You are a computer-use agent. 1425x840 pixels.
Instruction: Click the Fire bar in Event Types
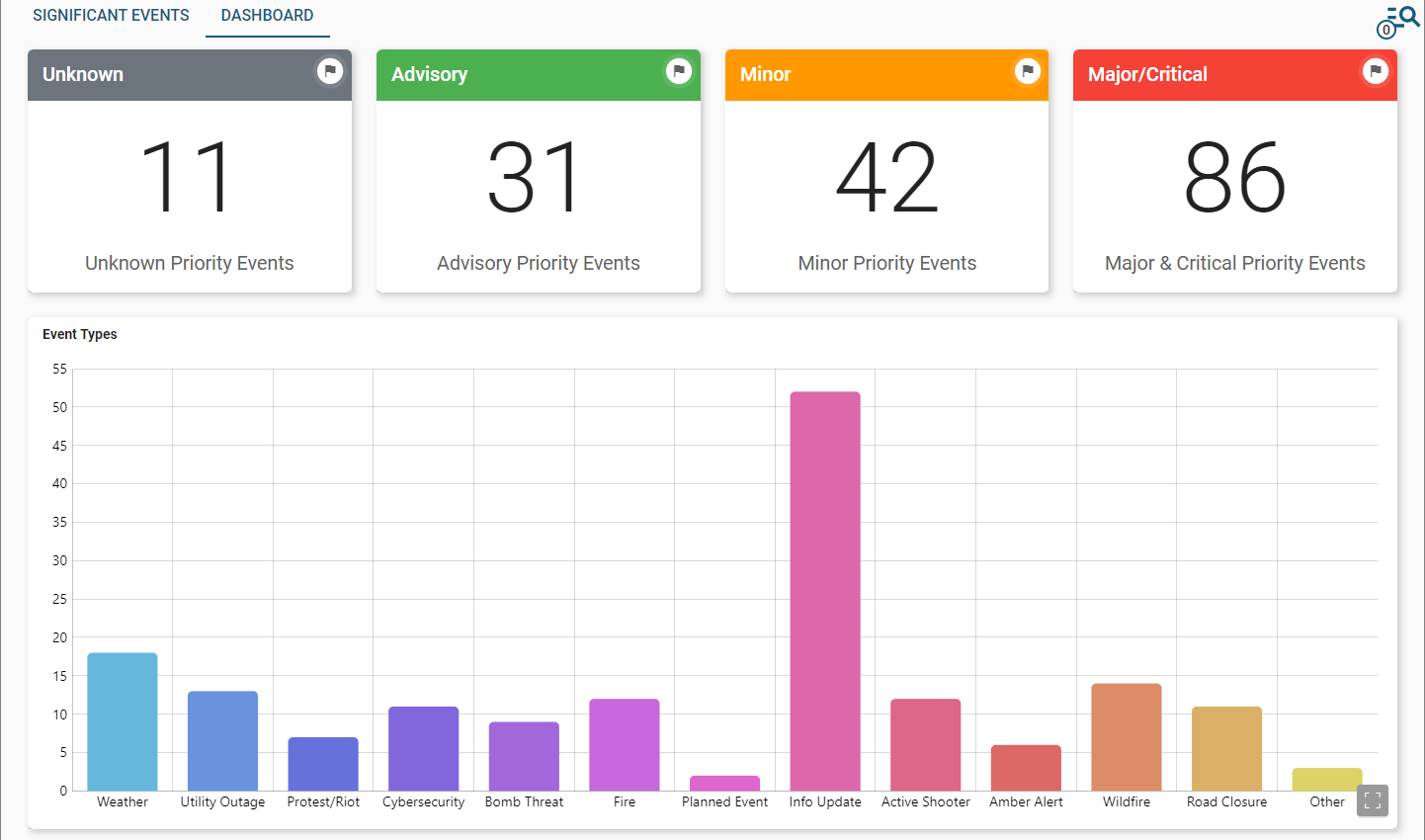click(x=625, y=746)
